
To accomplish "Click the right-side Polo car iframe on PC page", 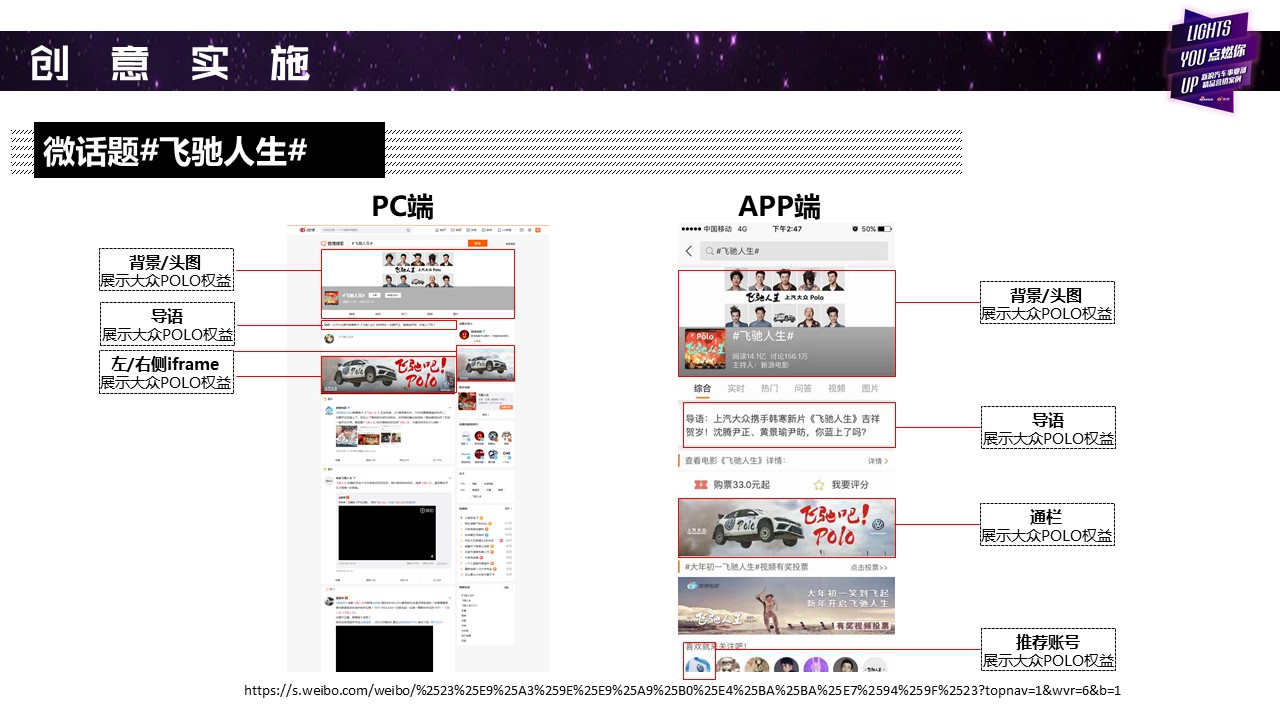I will point(486,363).
